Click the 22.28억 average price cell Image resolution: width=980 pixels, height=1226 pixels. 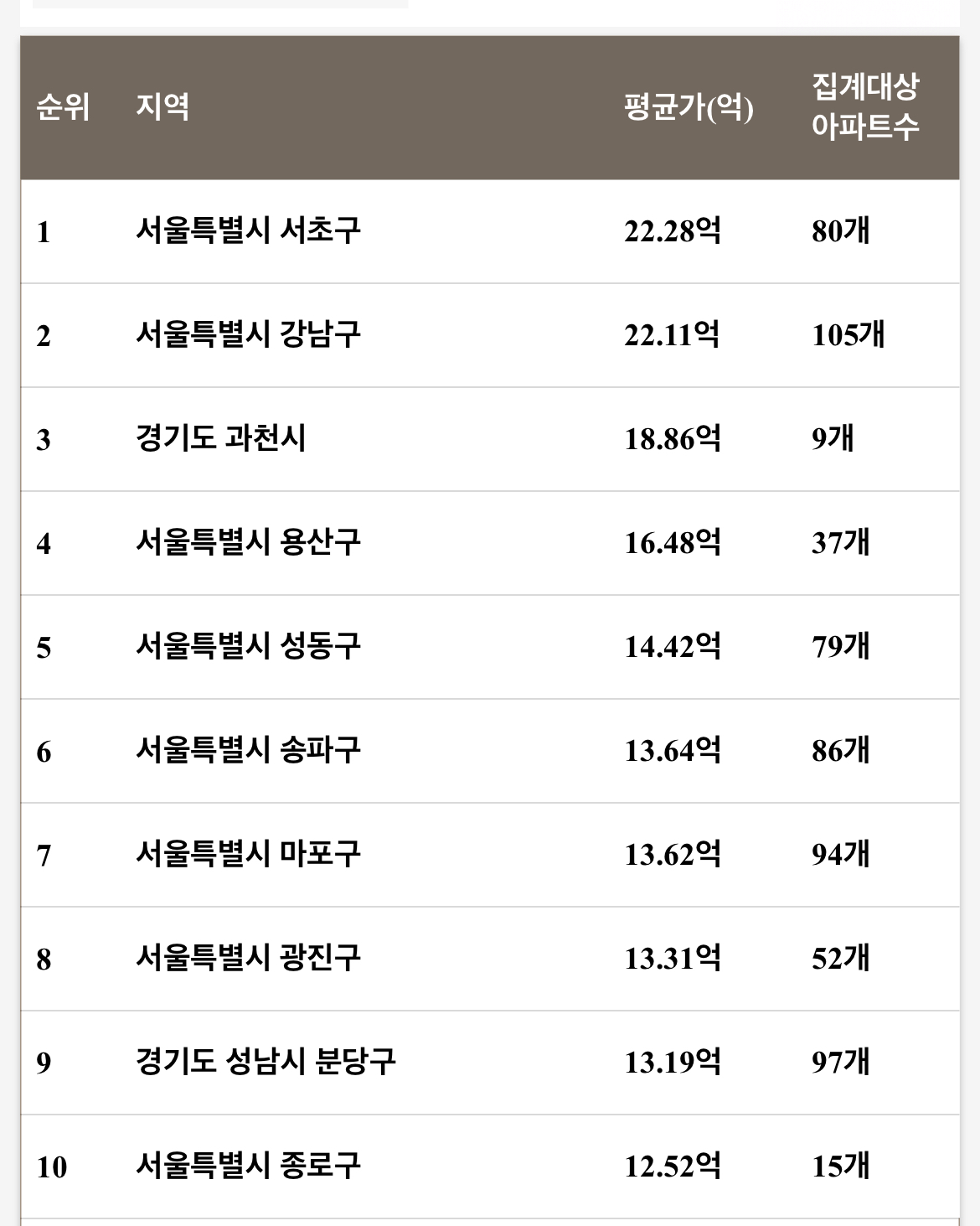(673, 231)
